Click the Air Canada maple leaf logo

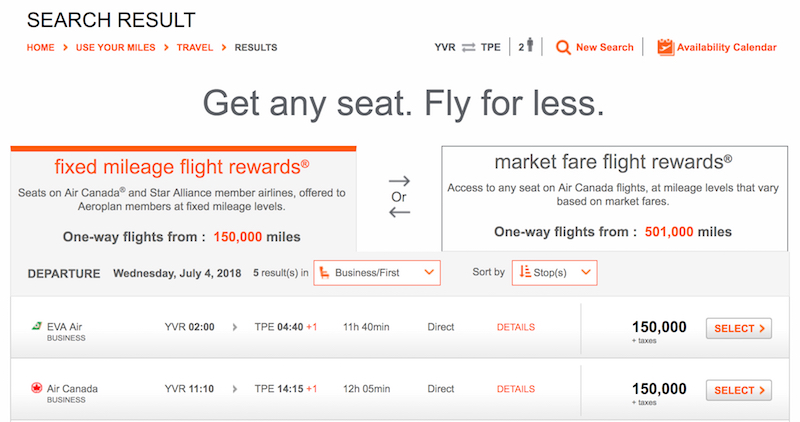tap(36, 388)
